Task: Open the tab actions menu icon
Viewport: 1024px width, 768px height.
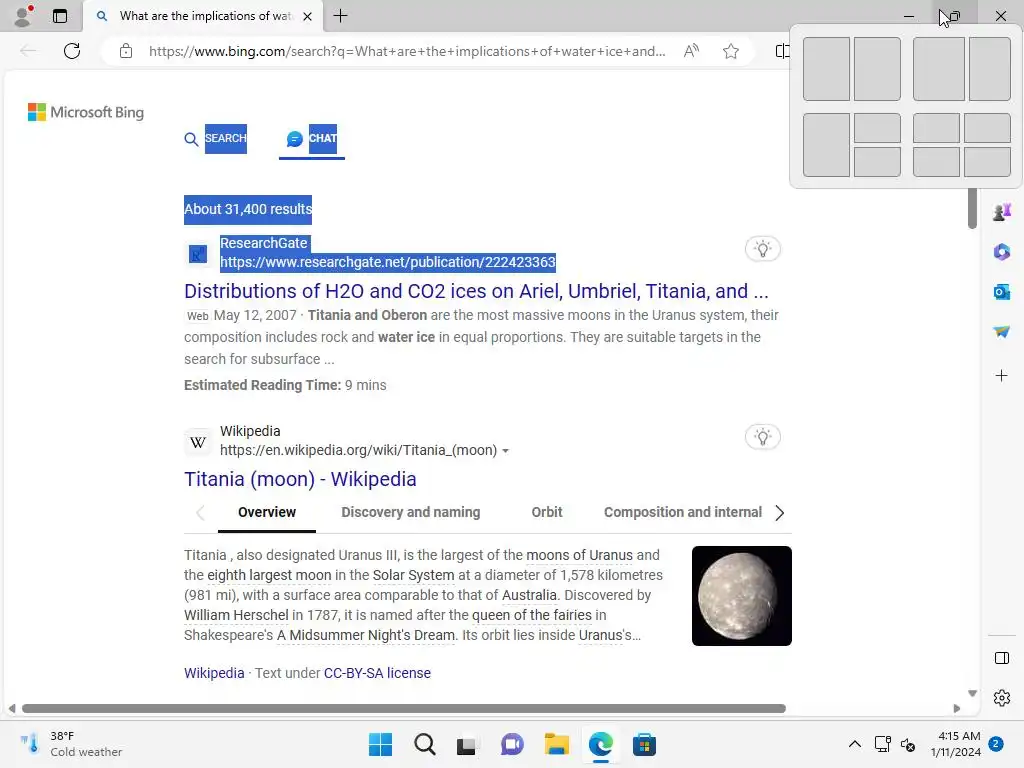Action: [x=59, y=16]
